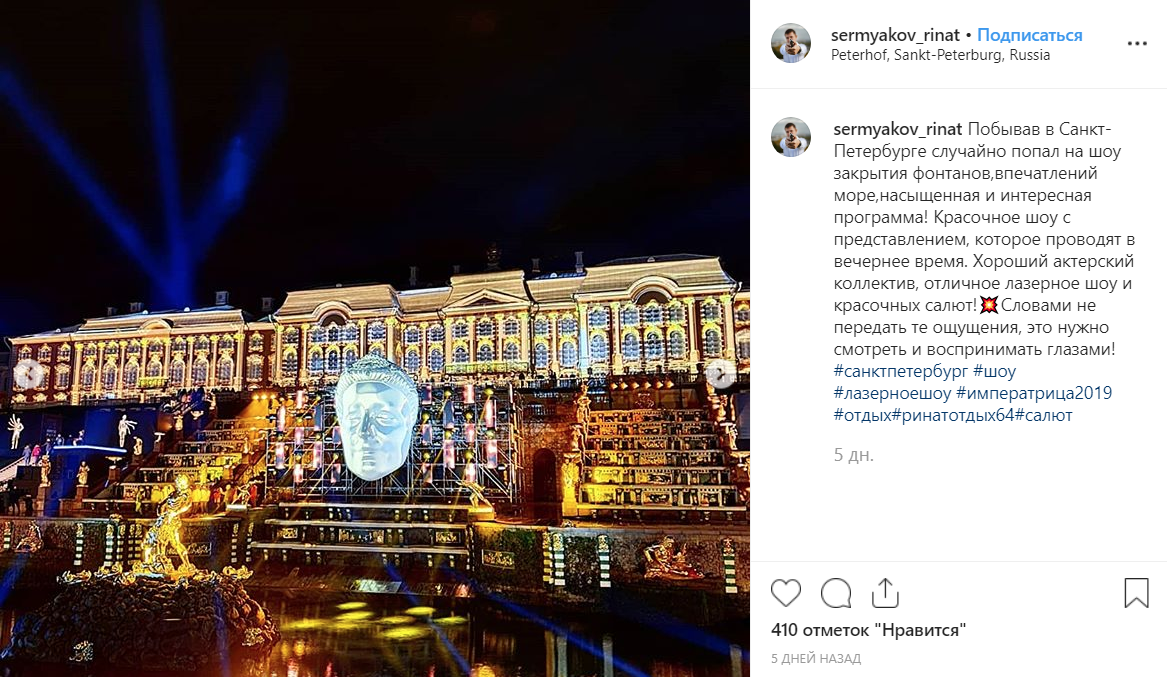The width and height of the screenshot is (1167, 677).
Task: Open the #санктпетербург hashtag
Action: [x=901, y=371]
